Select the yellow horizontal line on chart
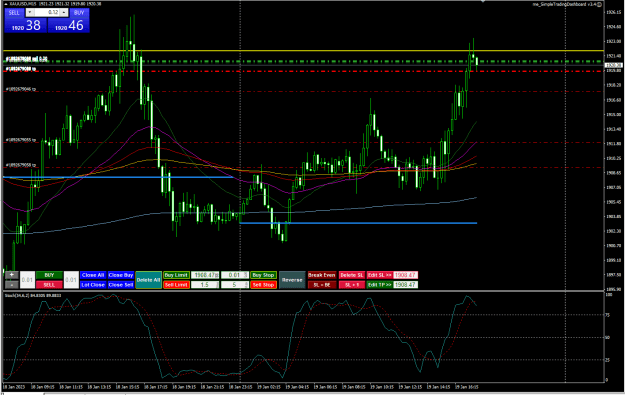This screenshot has width=625, height=395. (x=303, y=51)
